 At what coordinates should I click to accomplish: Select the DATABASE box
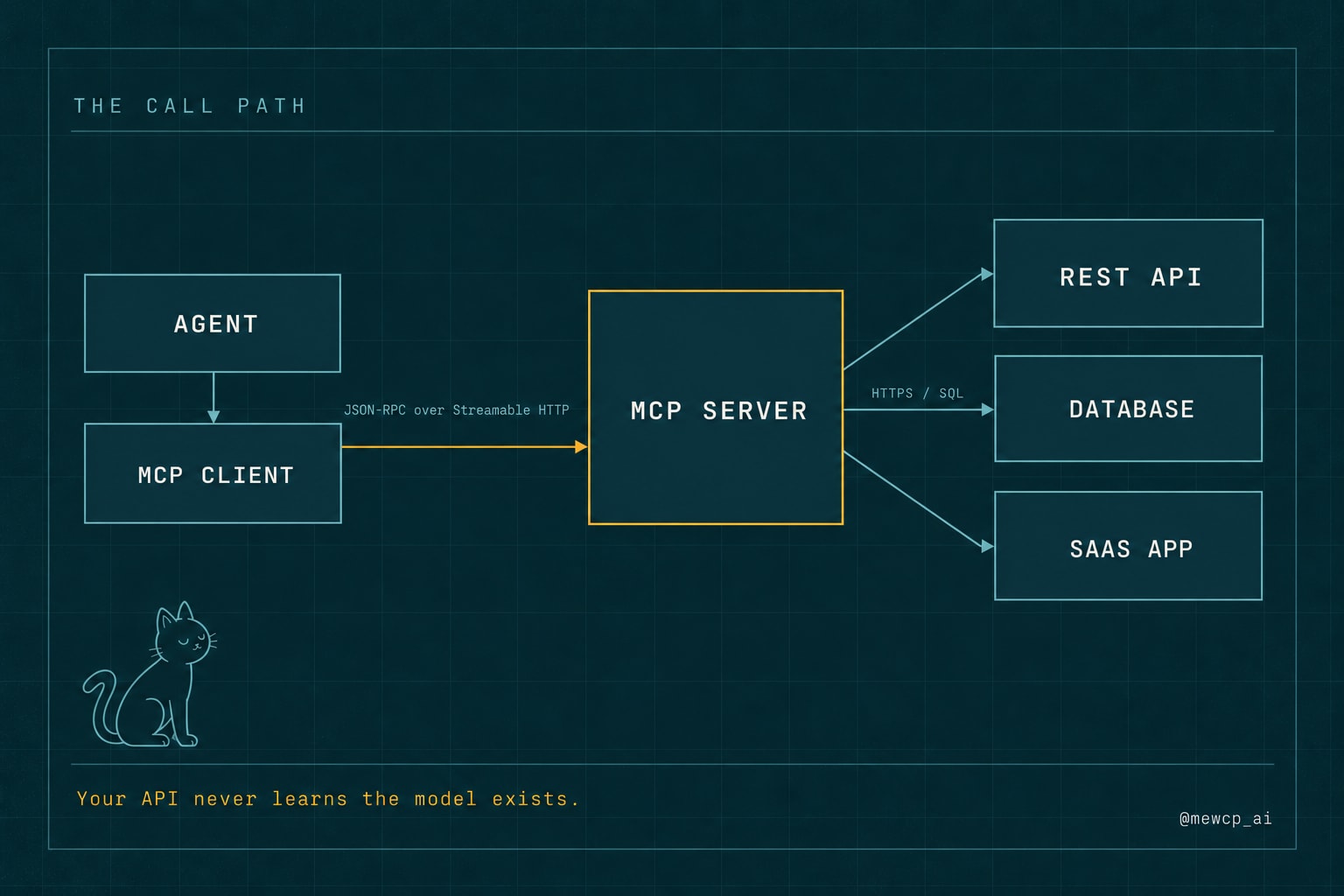tap(1129, 409)
